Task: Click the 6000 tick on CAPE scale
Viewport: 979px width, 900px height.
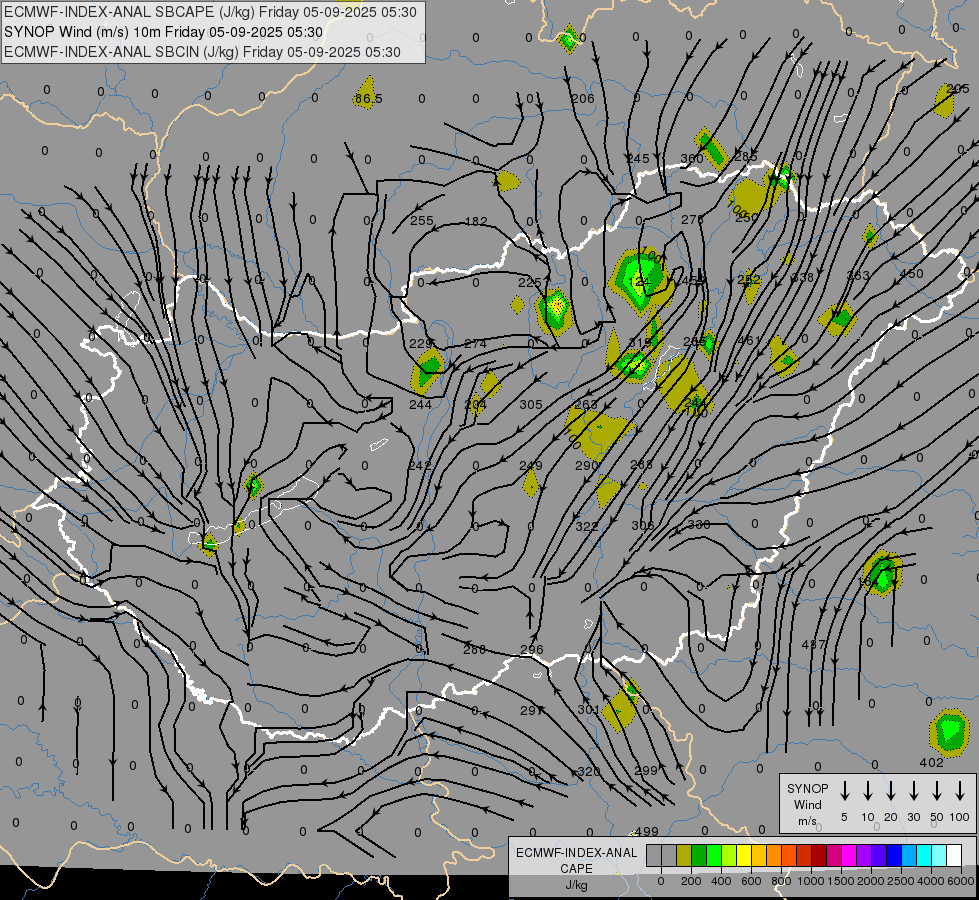Action: pyautogui.click(x=961, y=881)
